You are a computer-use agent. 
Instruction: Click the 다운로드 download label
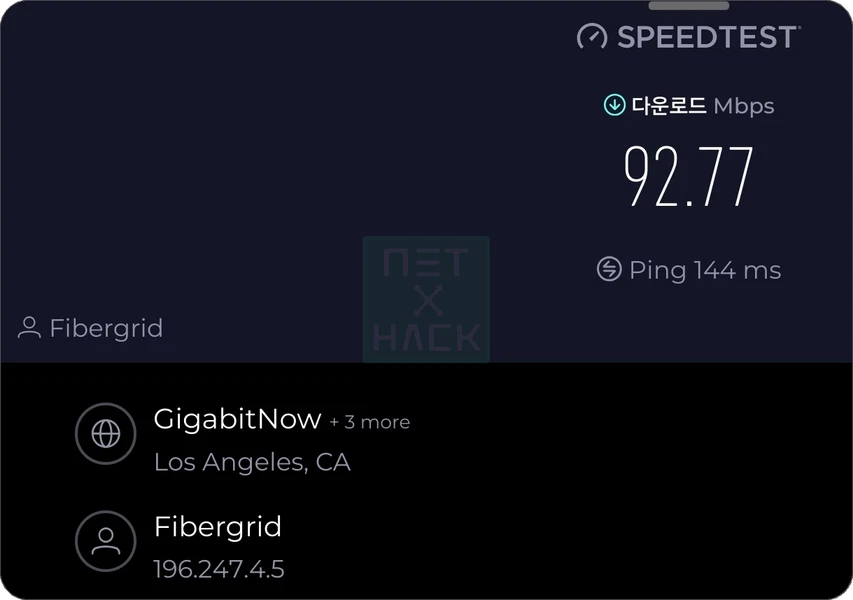coord(669,105)
